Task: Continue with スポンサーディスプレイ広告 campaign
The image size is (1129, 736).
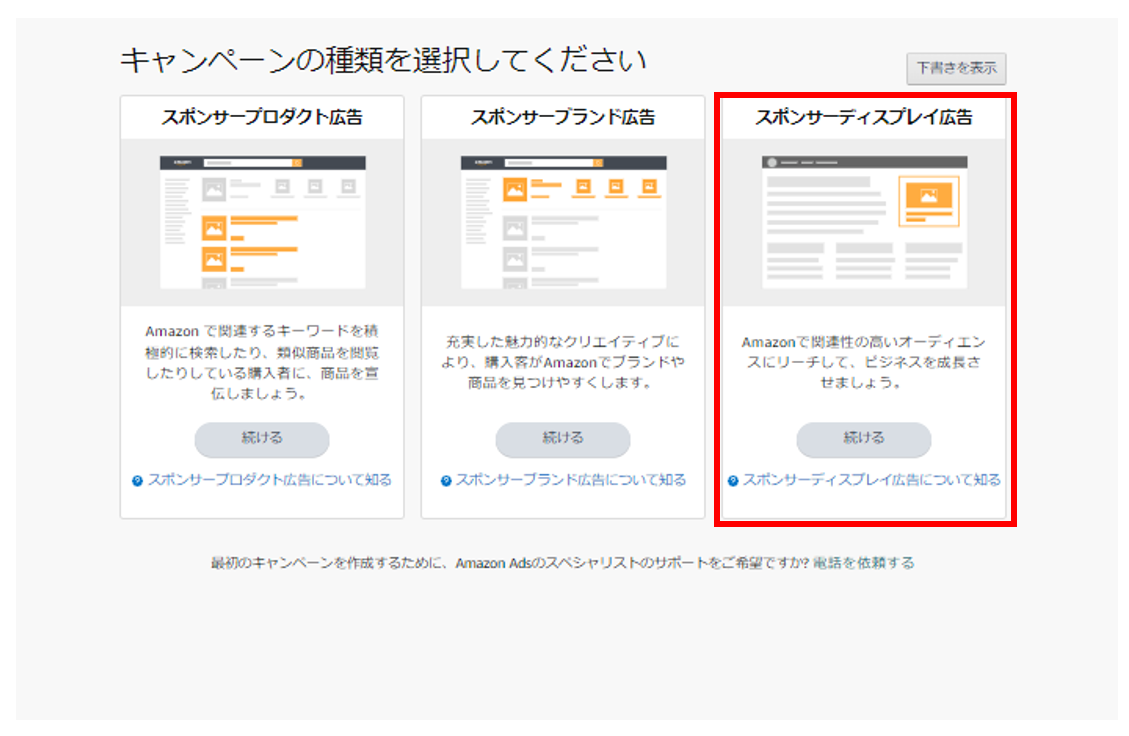Action: [x=864, y=439]
